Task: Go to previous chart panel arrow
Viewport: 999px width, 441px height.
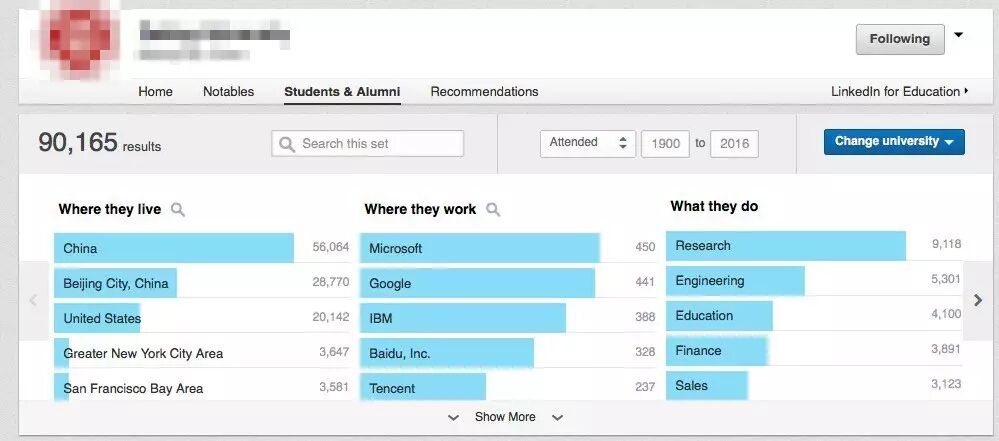Action: point(33,300)
